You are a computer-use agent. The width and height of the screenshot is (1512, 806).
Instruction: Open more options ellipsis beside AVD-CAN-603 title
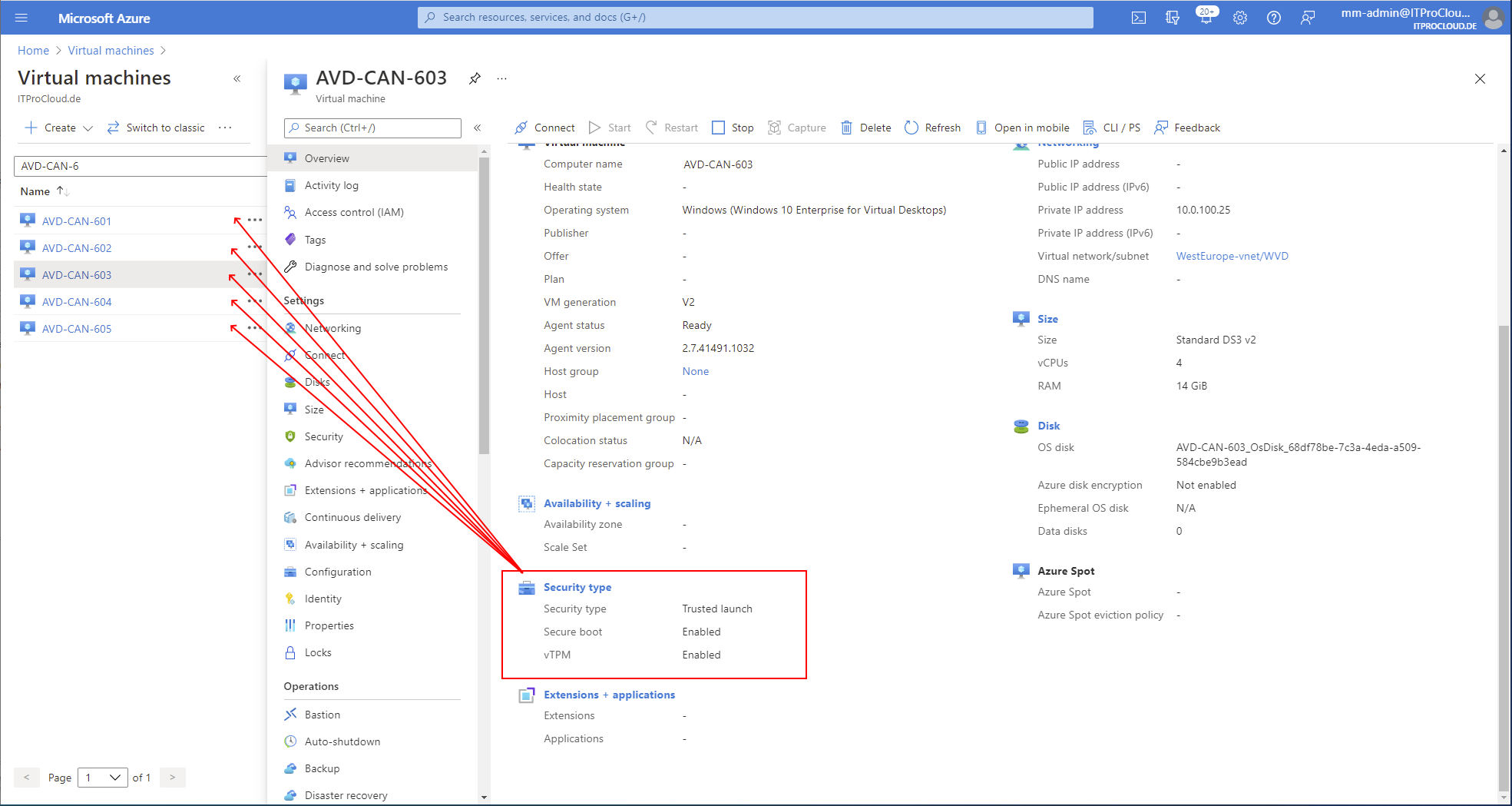click(x=502, y=78)
